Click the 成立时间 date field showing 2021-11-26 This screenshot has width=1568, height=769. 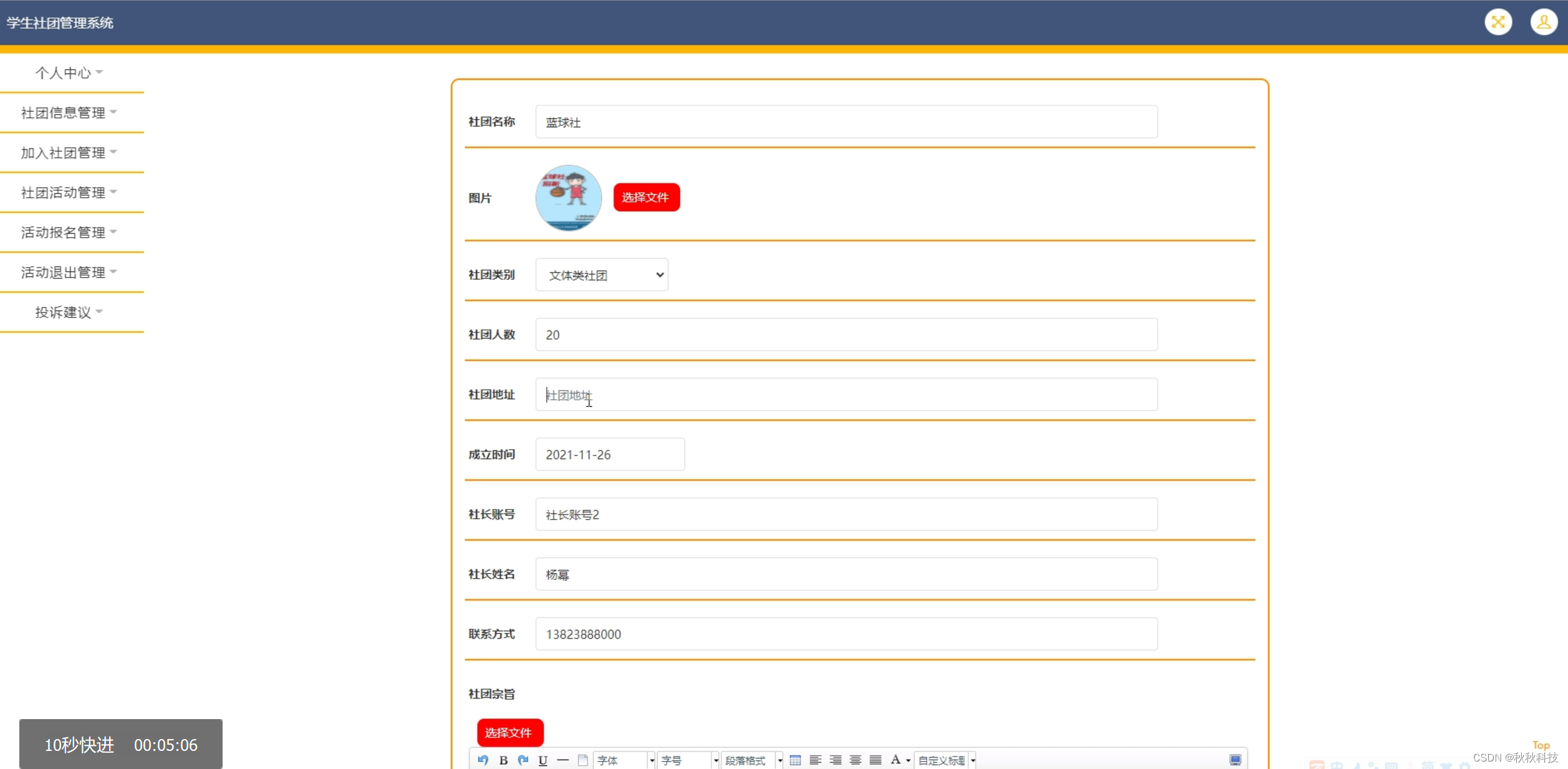click(609, 454)
